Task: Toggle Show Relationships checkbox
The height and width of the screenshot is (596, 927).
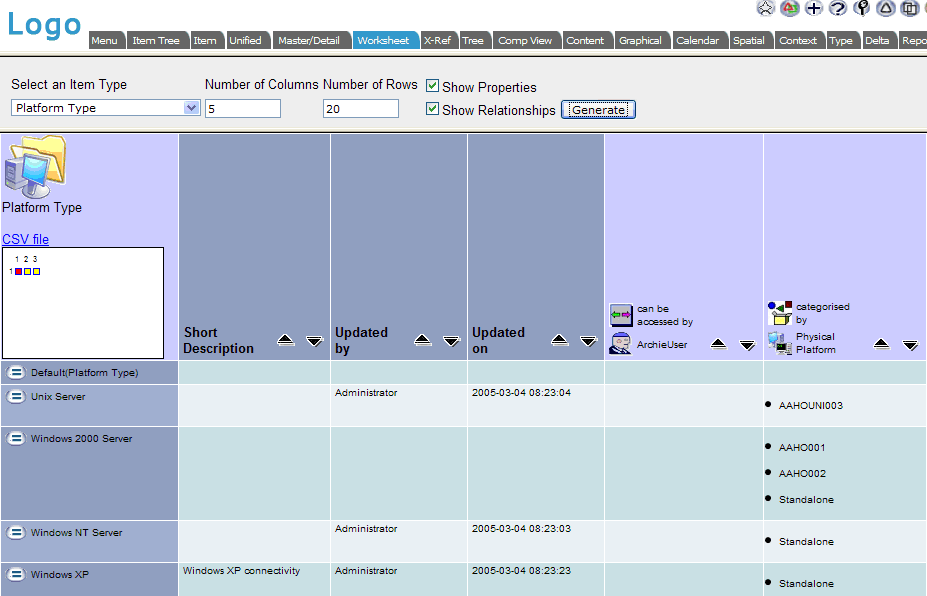Action: (433, 109)
